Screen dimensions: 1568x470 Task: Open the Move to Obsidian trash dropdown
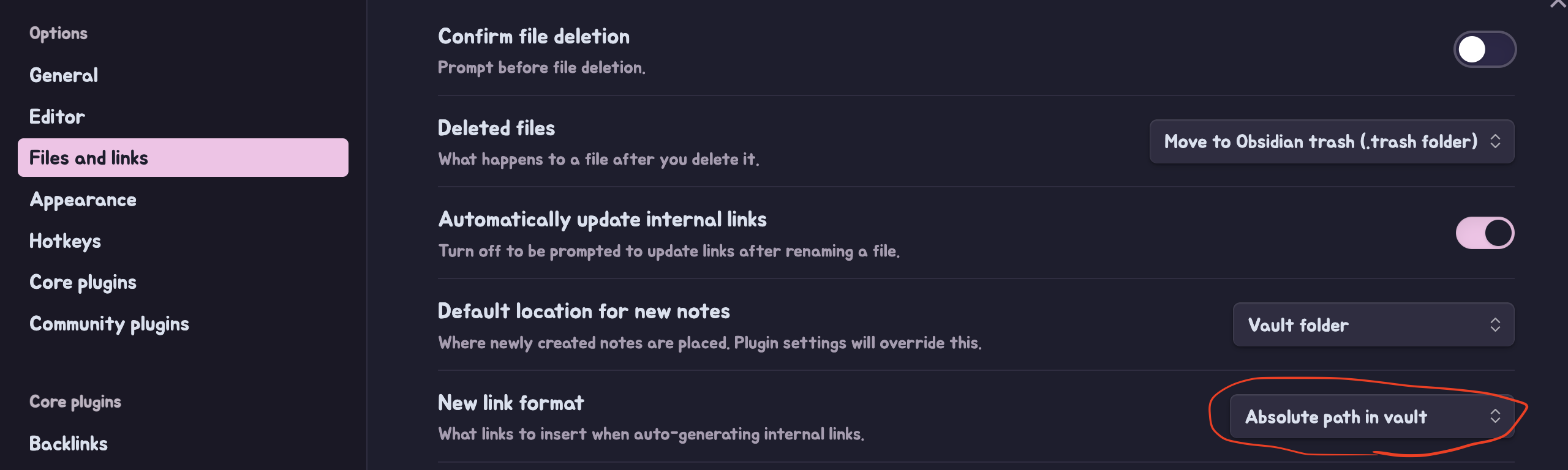tap(1321, 141)
